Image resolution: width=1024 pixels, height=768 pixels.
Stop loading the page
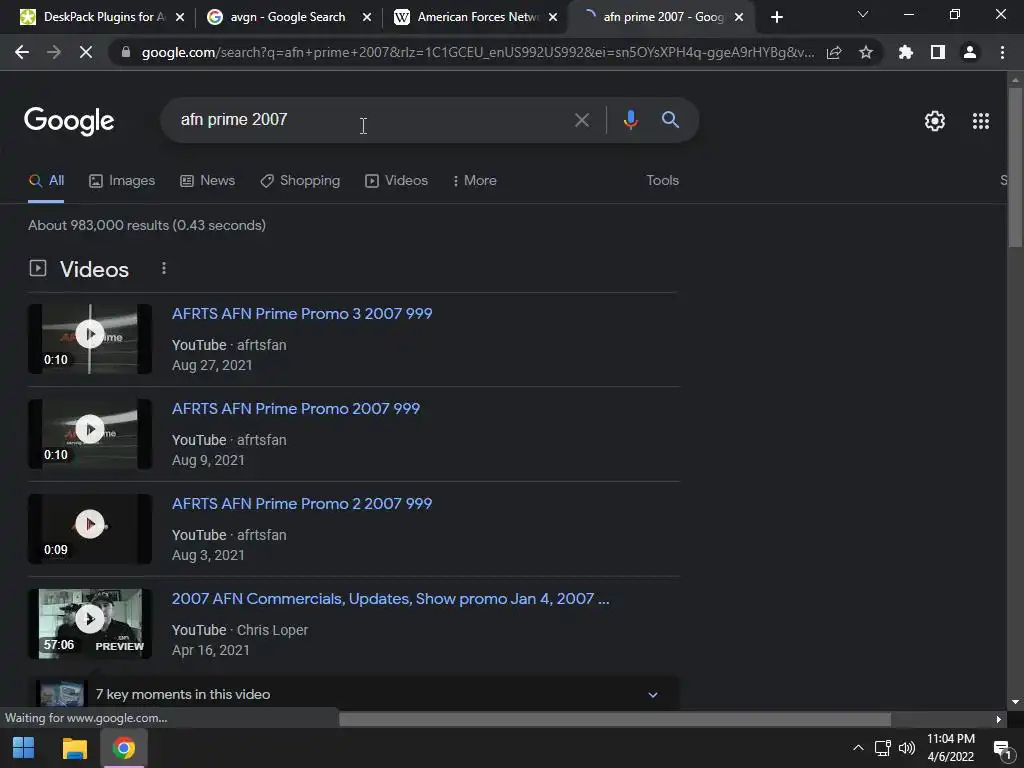86,52
